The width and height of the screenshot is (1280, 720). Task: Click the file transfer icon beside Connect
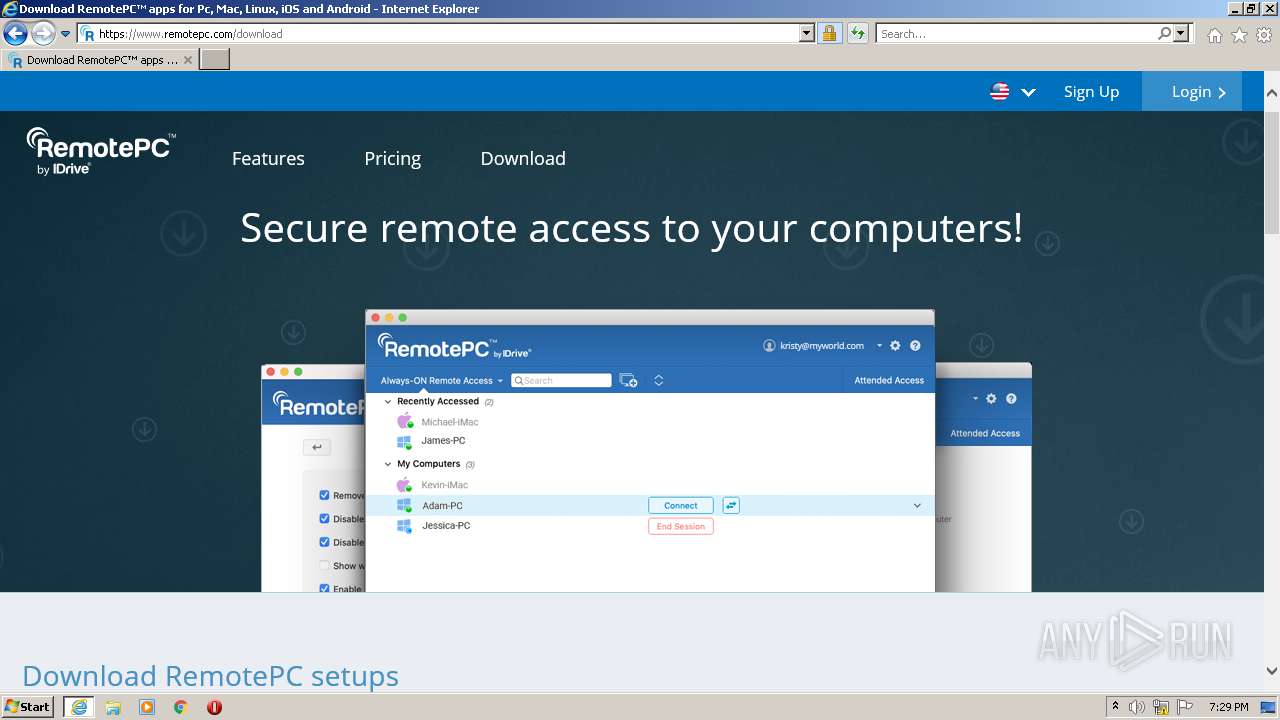(x=731, y=506)
